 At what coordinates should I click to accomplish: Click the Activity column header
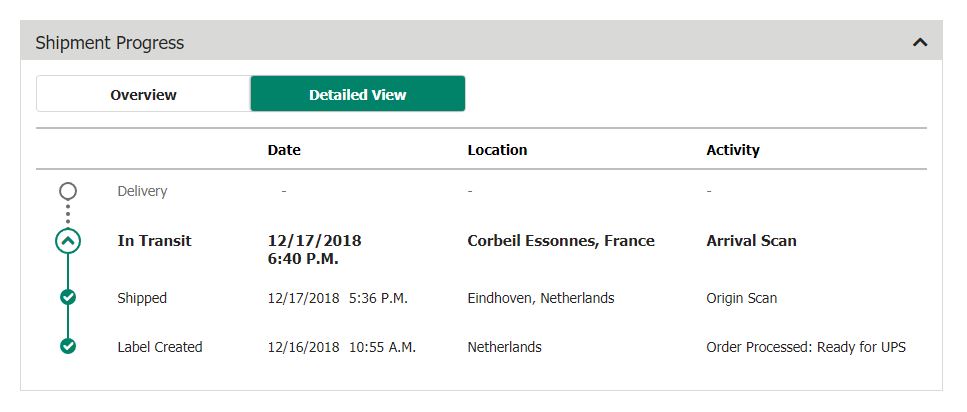coord(733,150)
